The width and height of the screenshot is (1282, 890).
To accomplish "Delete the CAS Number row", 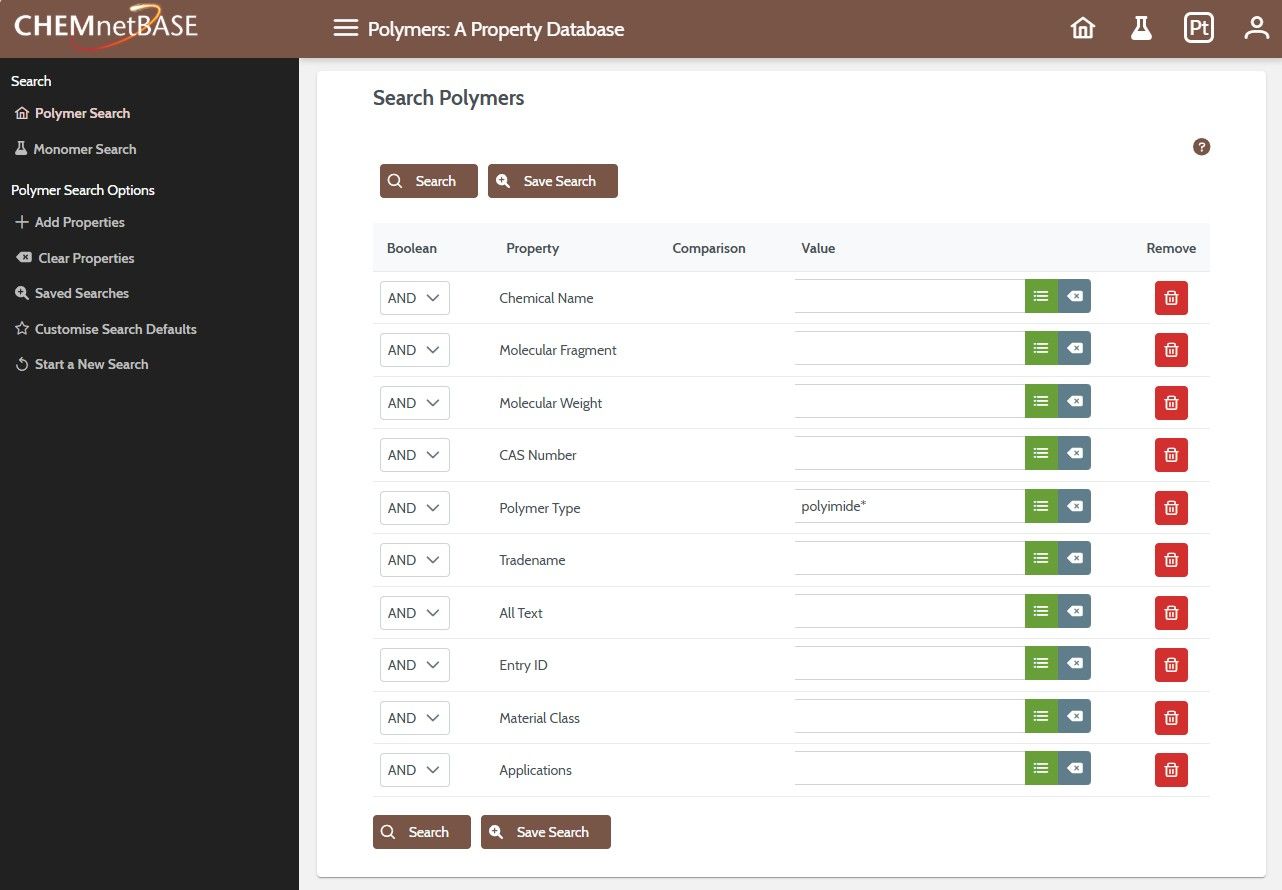I will (x=1171, y=455).
